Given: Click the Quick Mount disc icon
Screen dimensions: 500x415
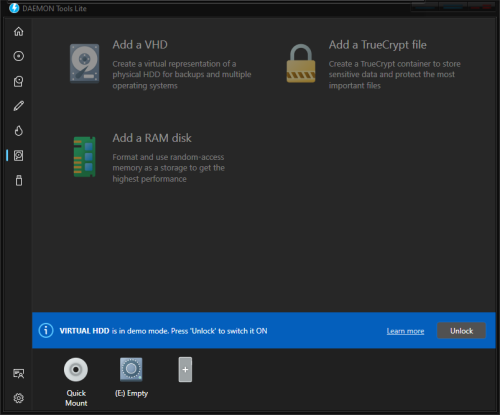Looking at the screenshot, I should (76, 369).
